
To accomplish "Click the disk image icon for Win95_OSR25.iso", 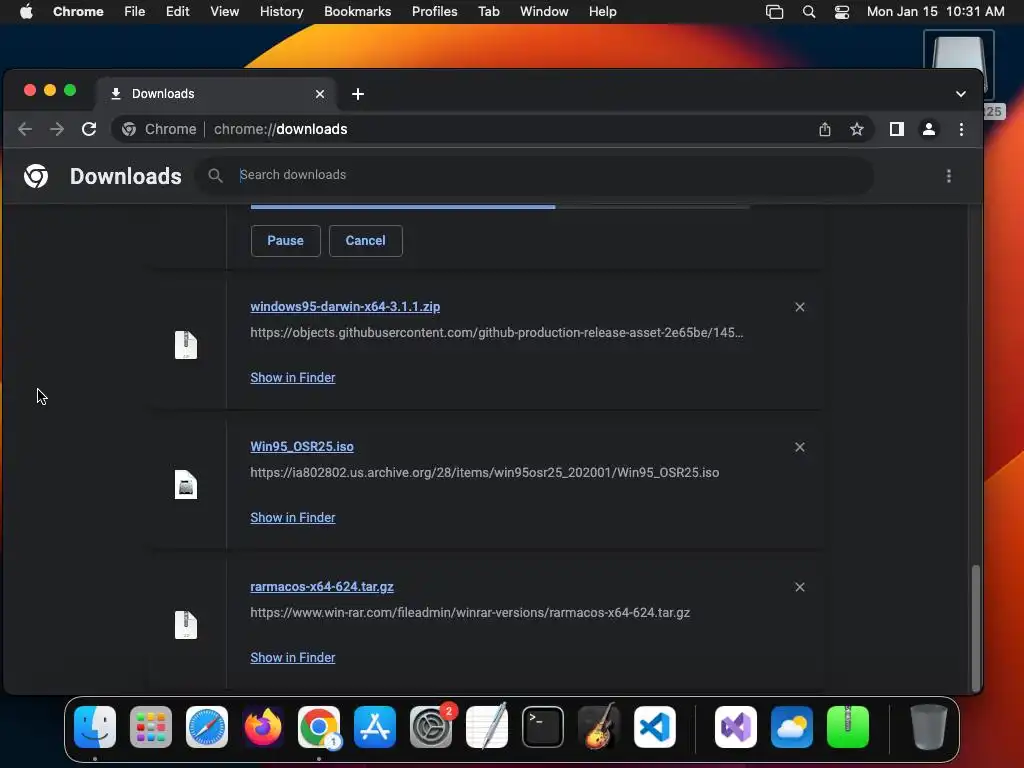I will (185, 485).
